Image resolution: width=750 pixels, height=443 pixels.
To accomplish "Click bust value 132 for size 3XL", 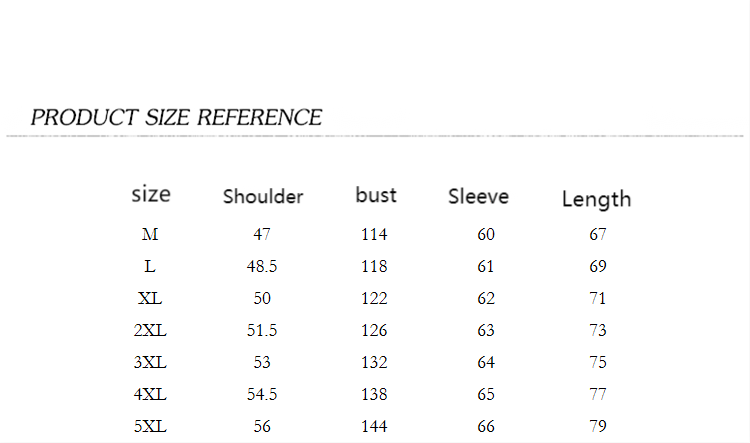I will (374, 363).
